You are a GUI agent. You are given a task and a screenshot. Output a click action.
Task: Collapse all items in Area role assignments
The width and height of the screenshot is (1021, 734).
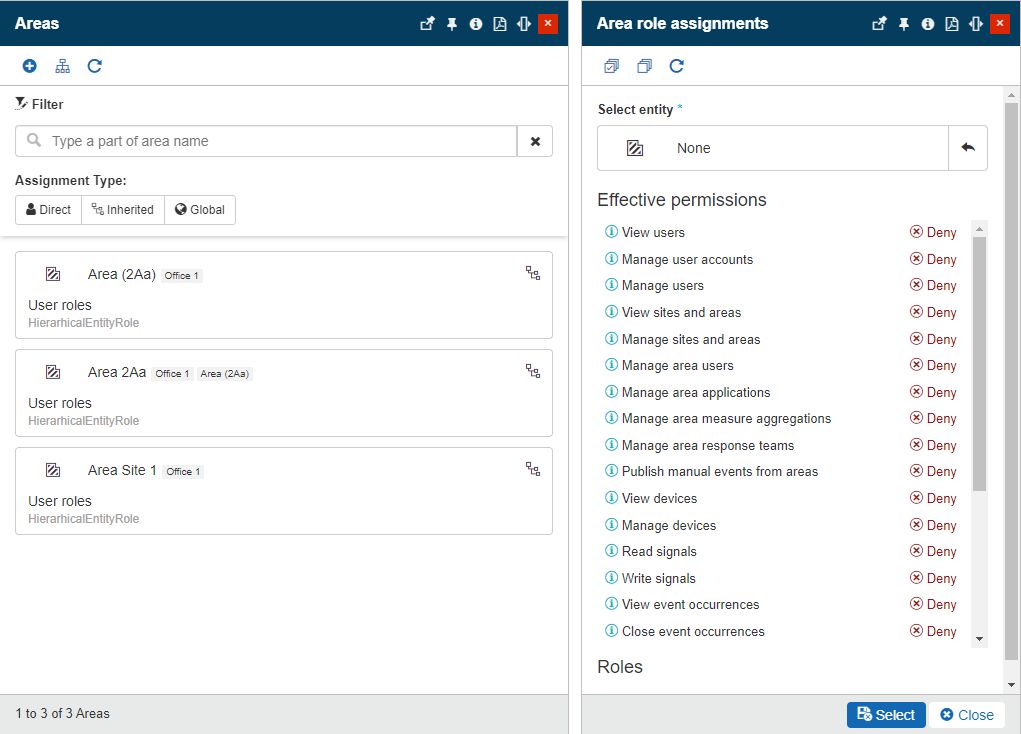pos(644,66)
